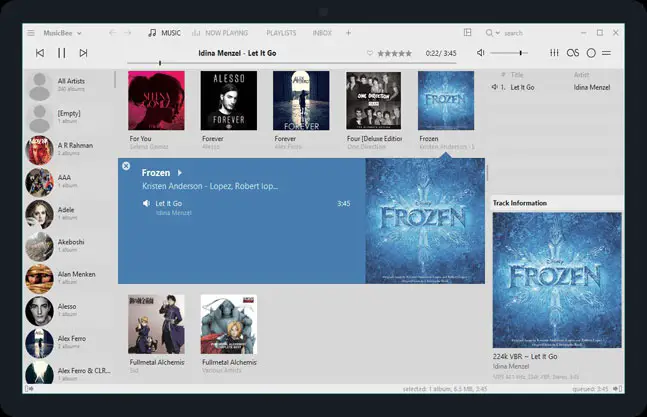Click the Frozen album title in blue panel
The height and width of the screenshot is (417, 647).
pos(156,173)
